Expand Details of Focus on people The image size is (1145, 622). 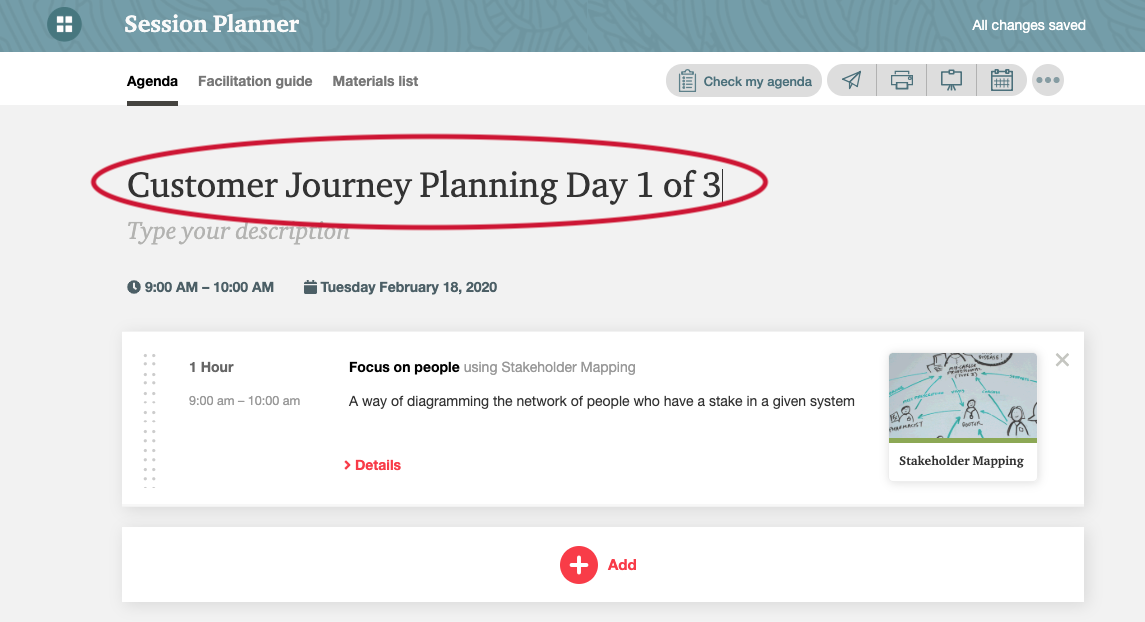coord(372,465)
